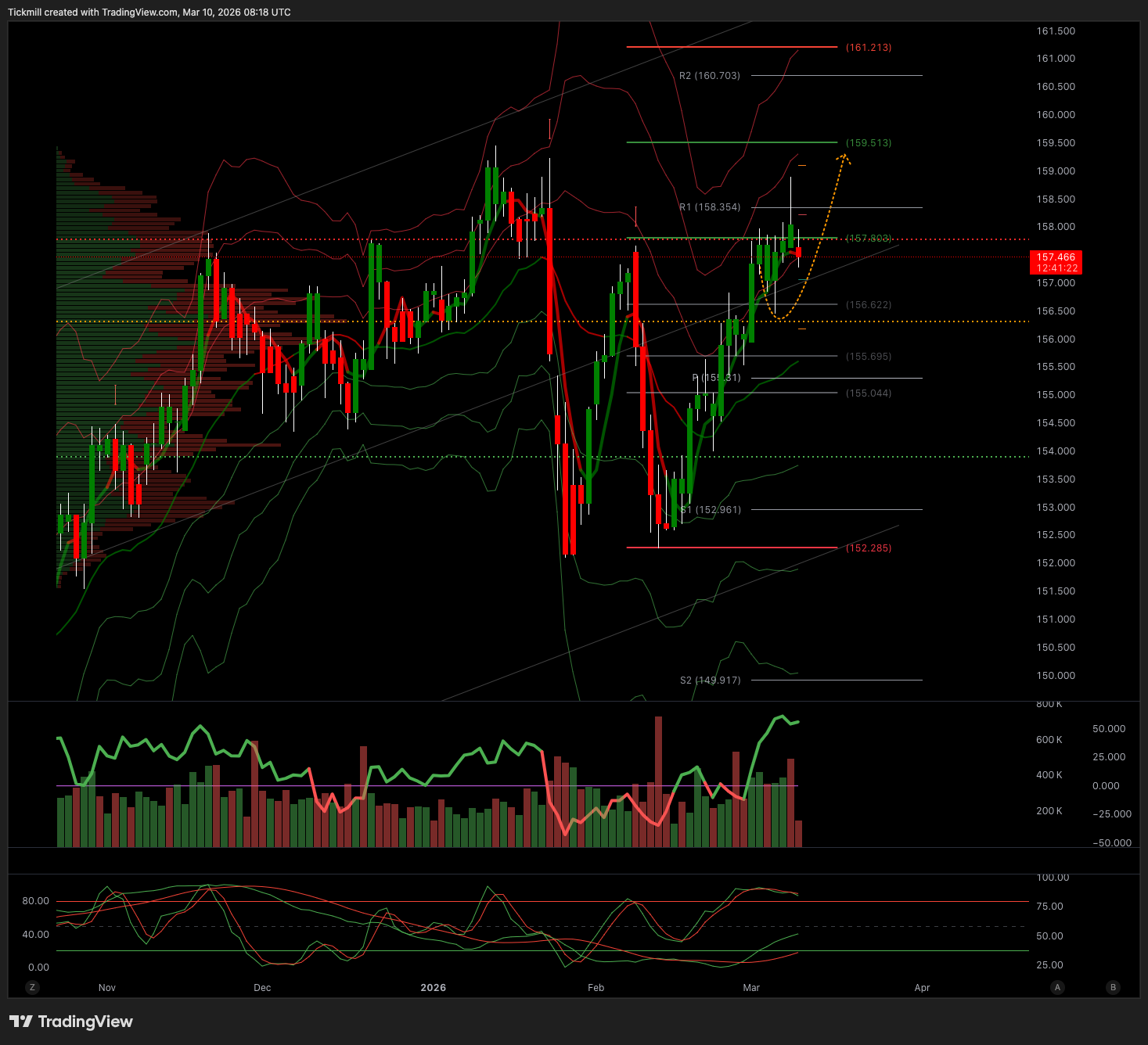Click the gray level label (155.044)
The width and height of the screenshot is (1148, 1045).
tap(869, 393)
